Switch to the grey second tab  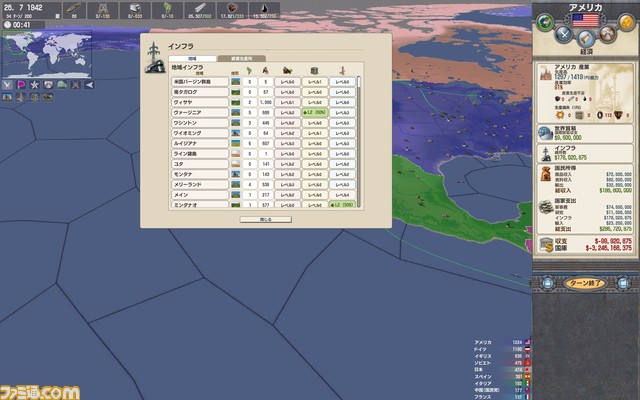point(242,59)
